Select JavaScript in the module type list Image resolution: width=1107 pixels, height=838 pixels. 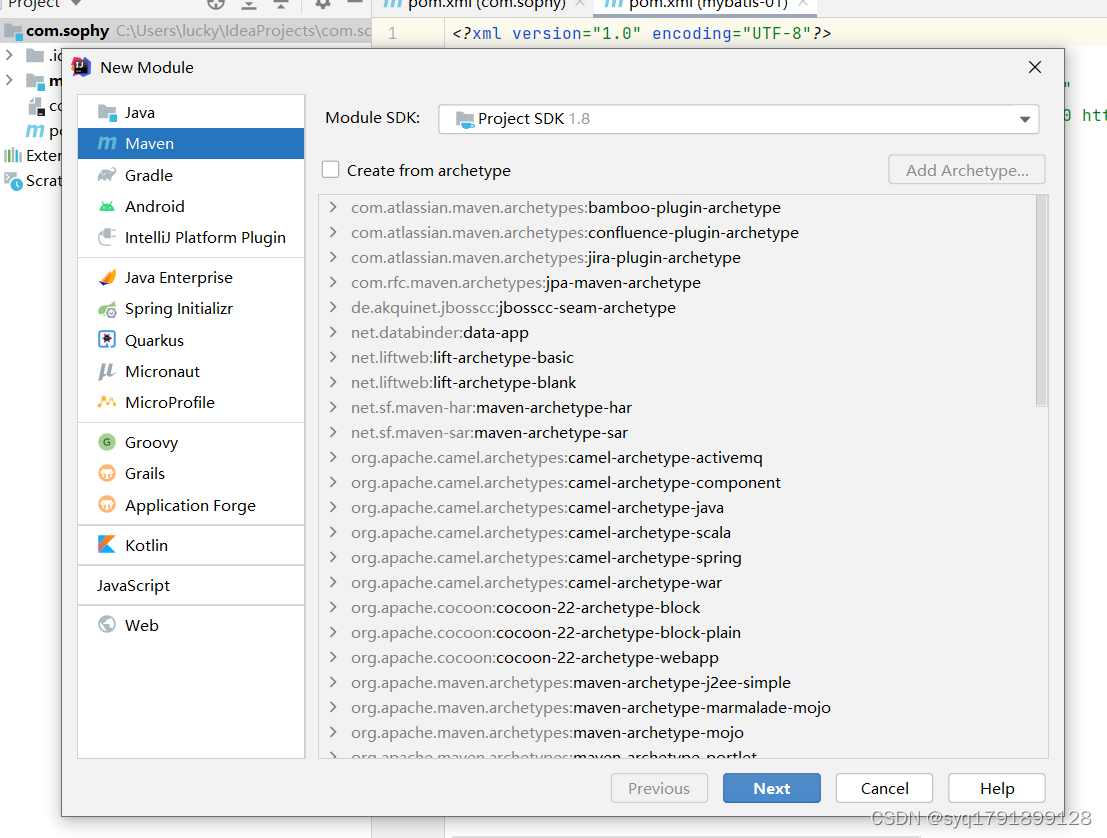191,585
